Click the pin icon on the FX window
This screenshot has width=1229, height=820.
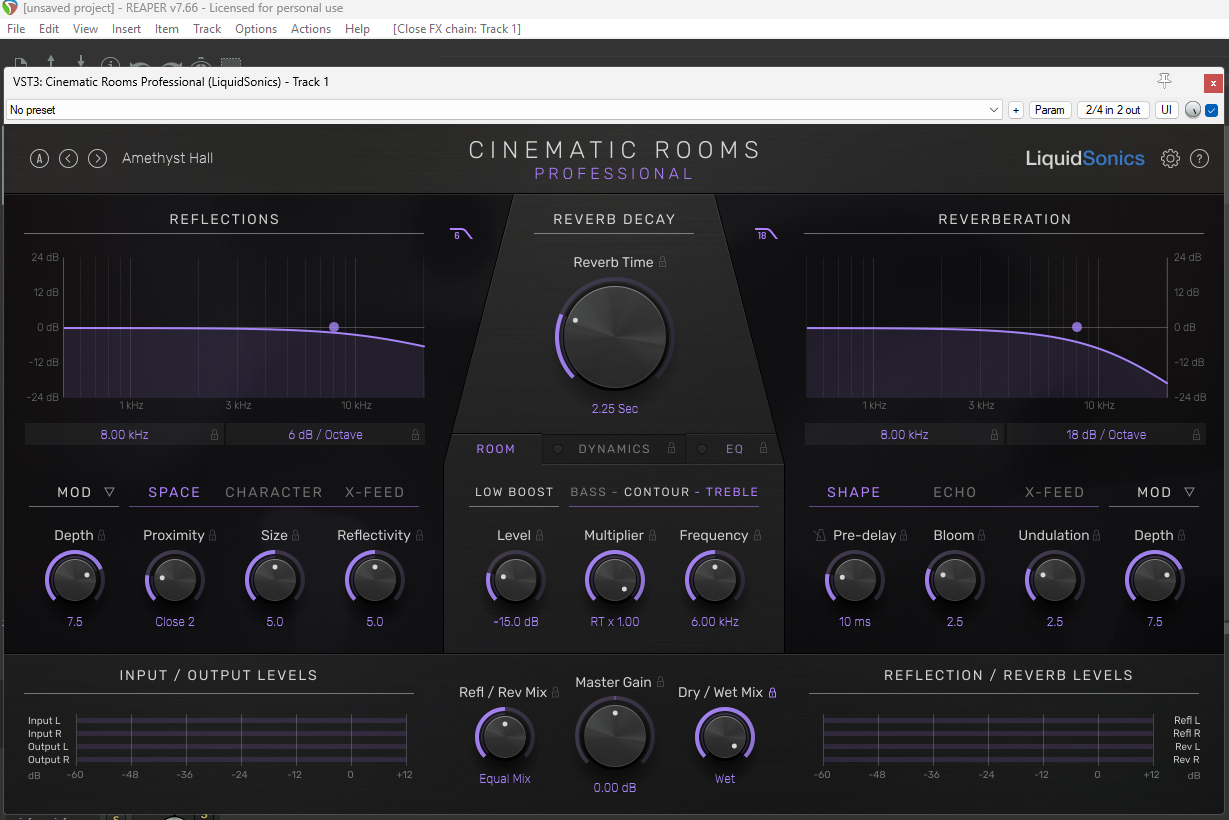(1163, 81)
